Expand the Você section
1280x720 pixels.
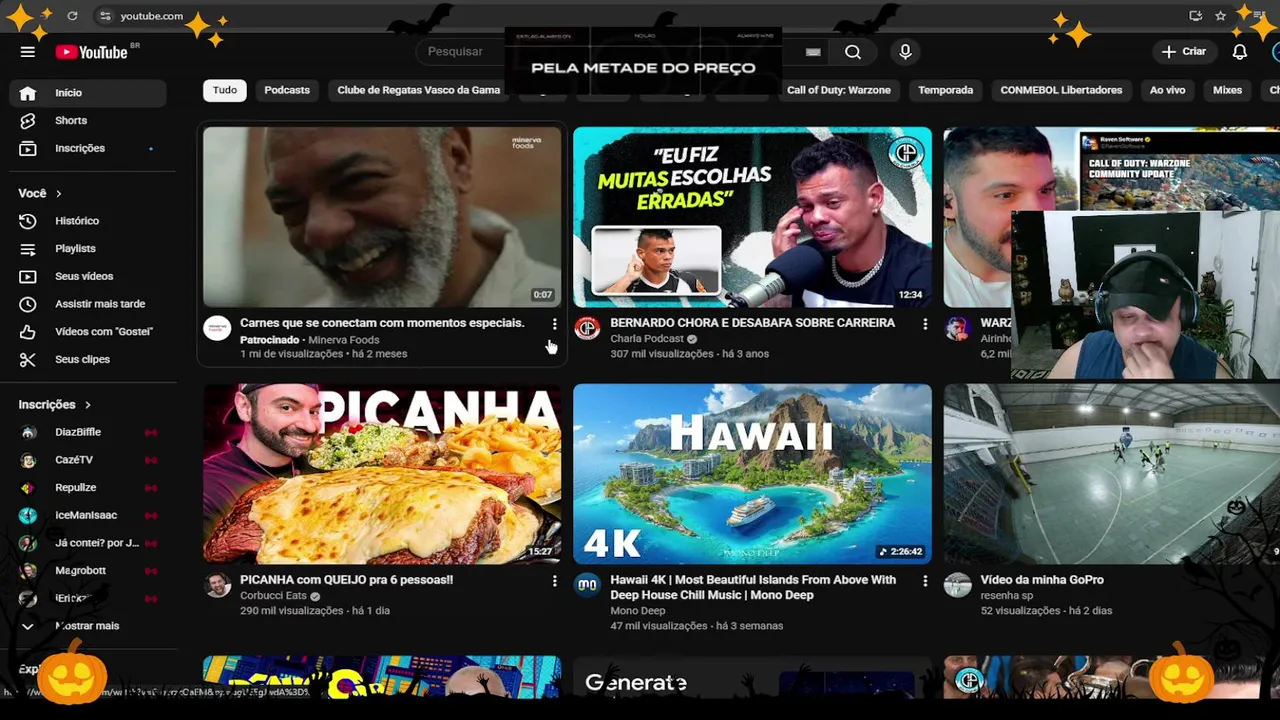coord(40,193)
